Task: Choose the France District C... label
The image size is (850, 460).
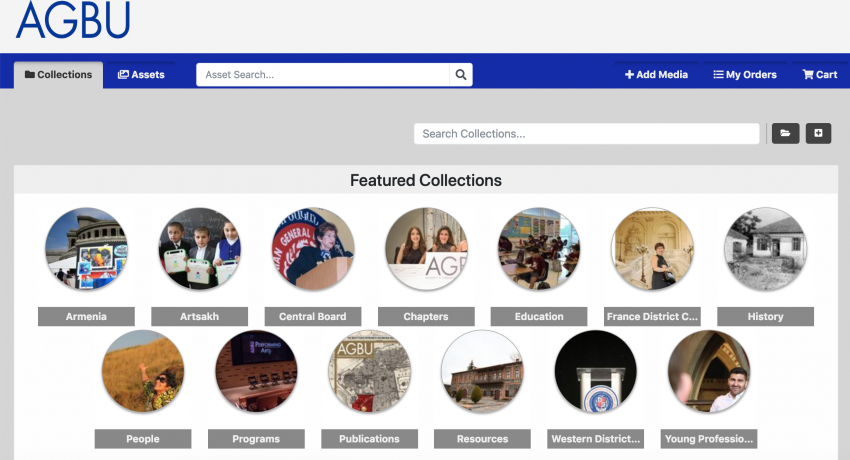Action: point(652,316)
